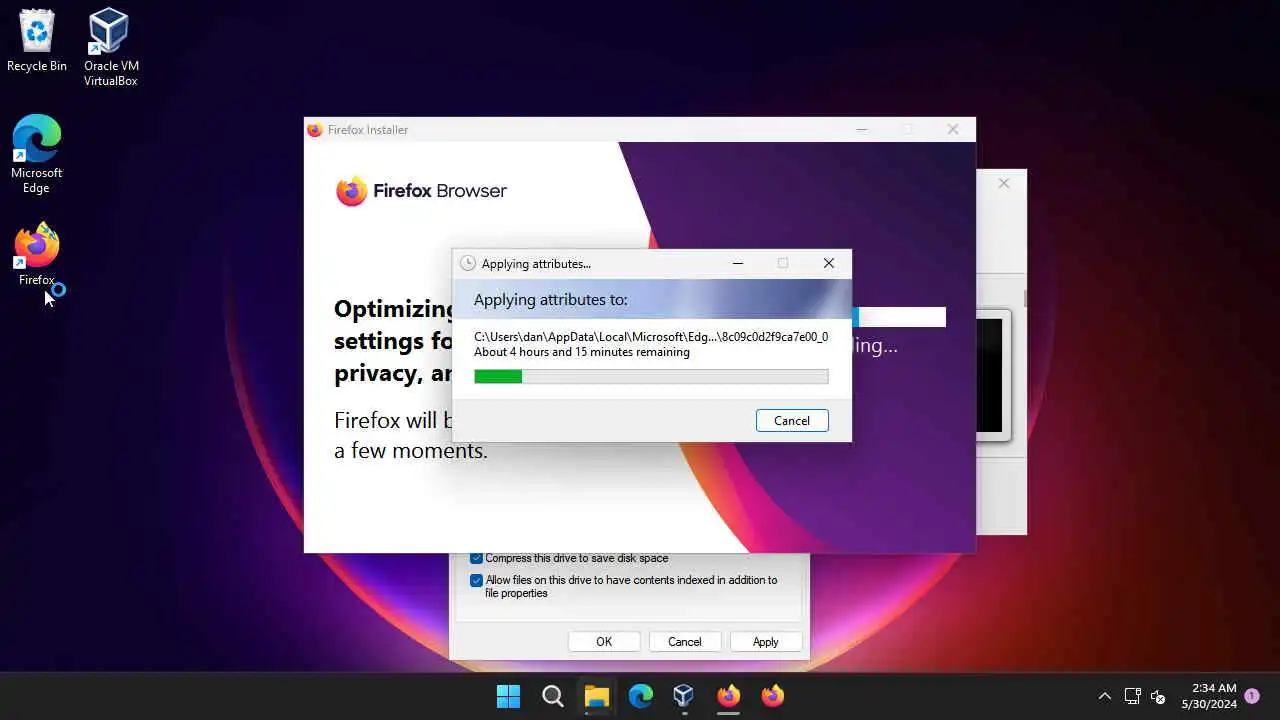Click the Firefox Browser logo in the installer

pos(421,191)
